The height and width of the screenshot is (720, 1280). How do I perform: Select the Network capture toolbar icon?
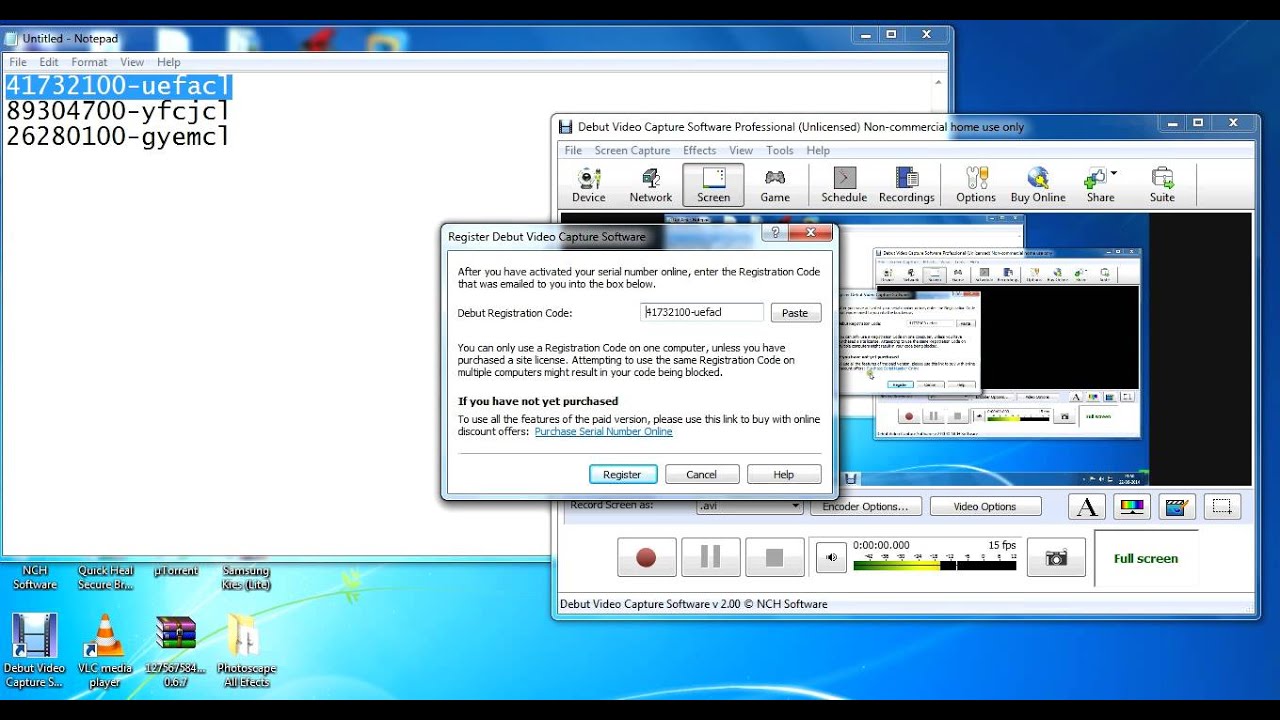[650, 185]
